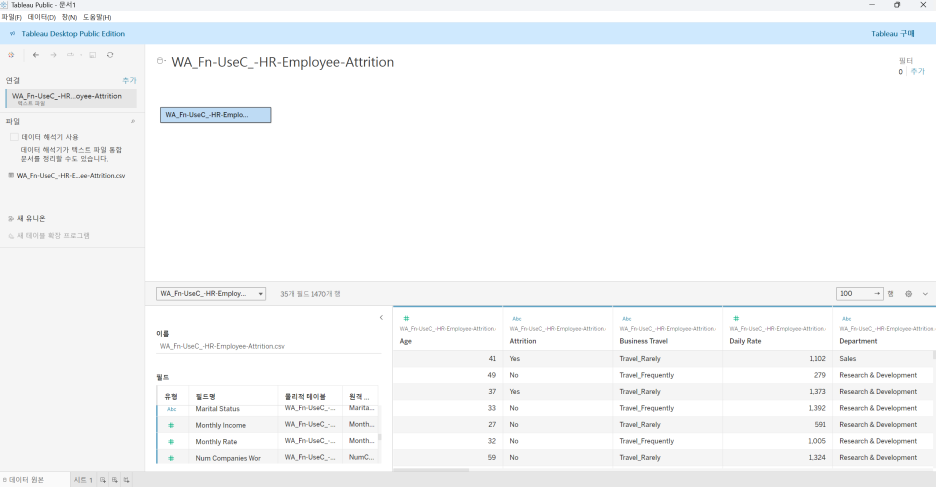
Task: Click the type icon of Monthly Rate field
Action: 171,442
